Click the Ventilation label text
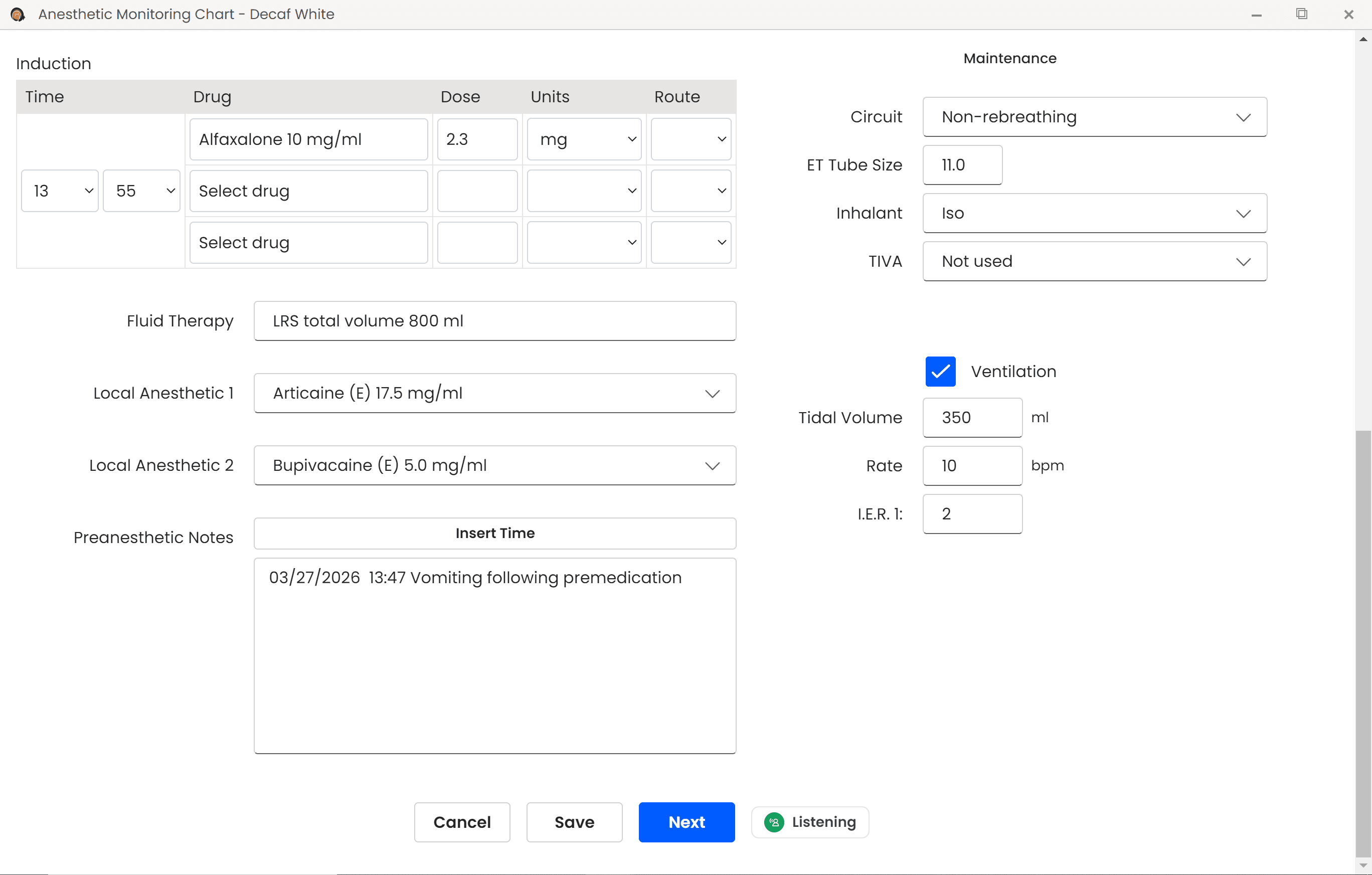 [x=1013, y=372]
